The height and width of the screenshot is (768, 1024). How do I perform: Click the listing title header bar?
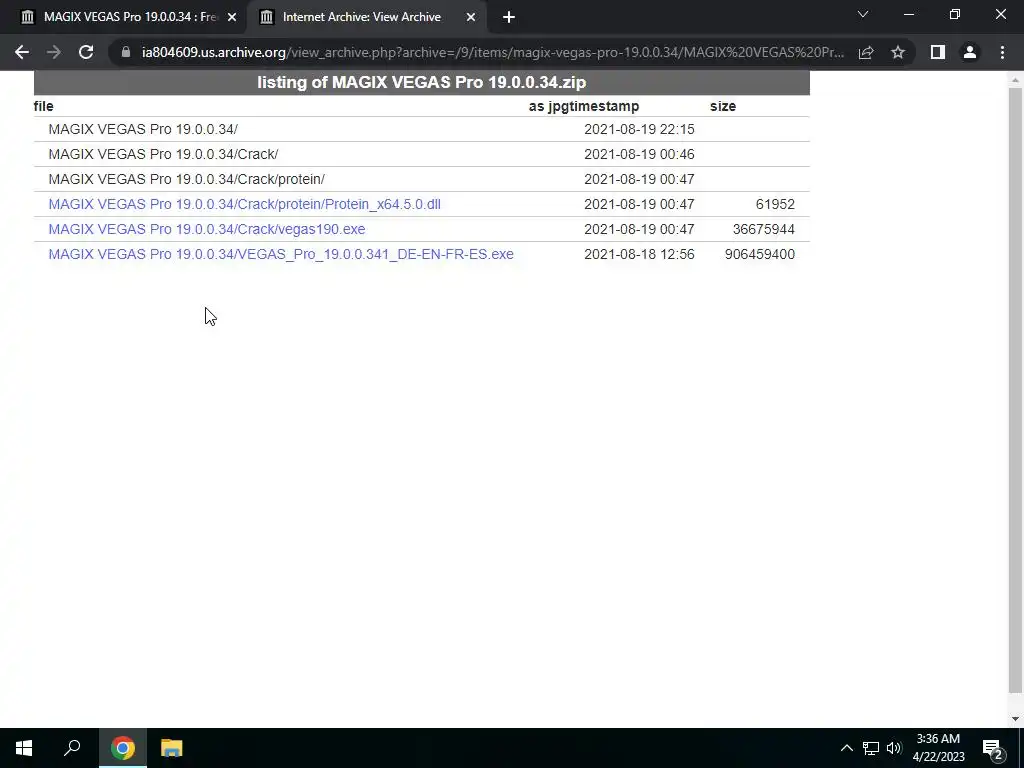point(421,82)
